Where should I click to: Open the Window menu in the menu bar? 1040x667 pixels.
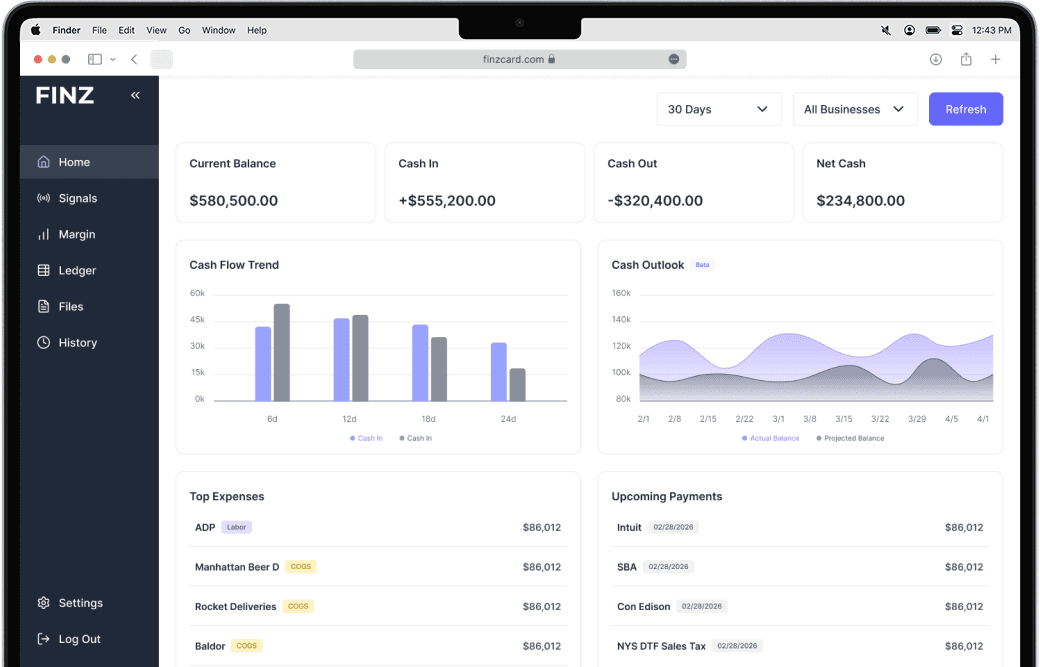point(218,30)
